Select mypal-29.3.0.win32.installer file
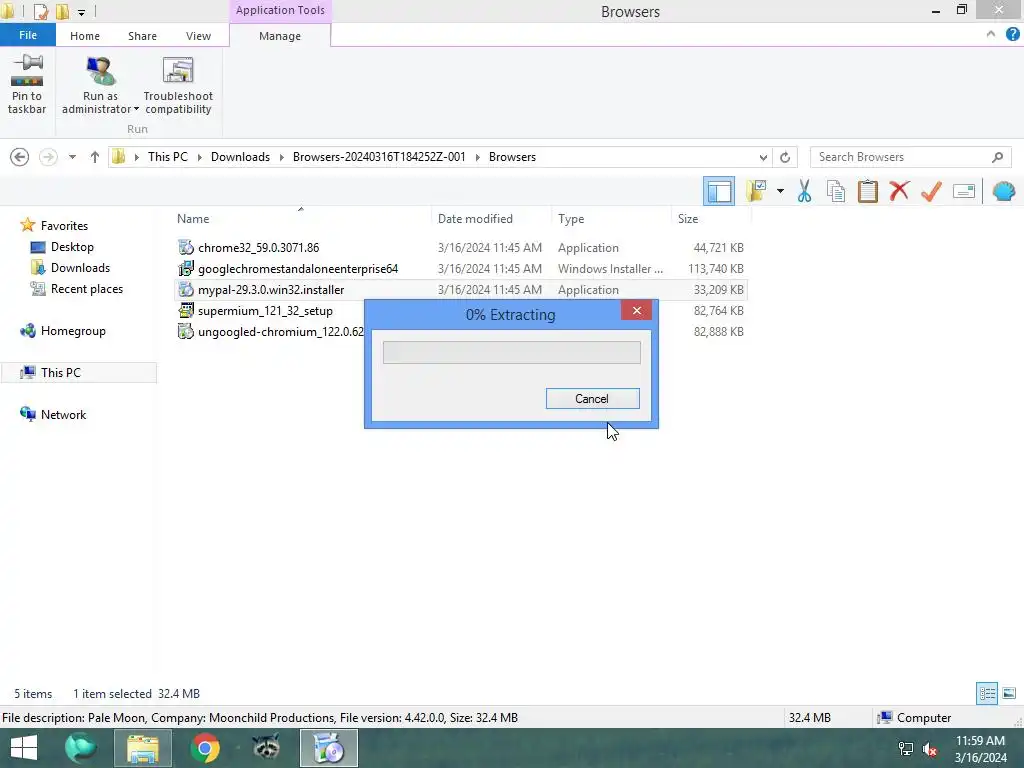Viewport: 1024px width, 768px height. pos(271,289)
